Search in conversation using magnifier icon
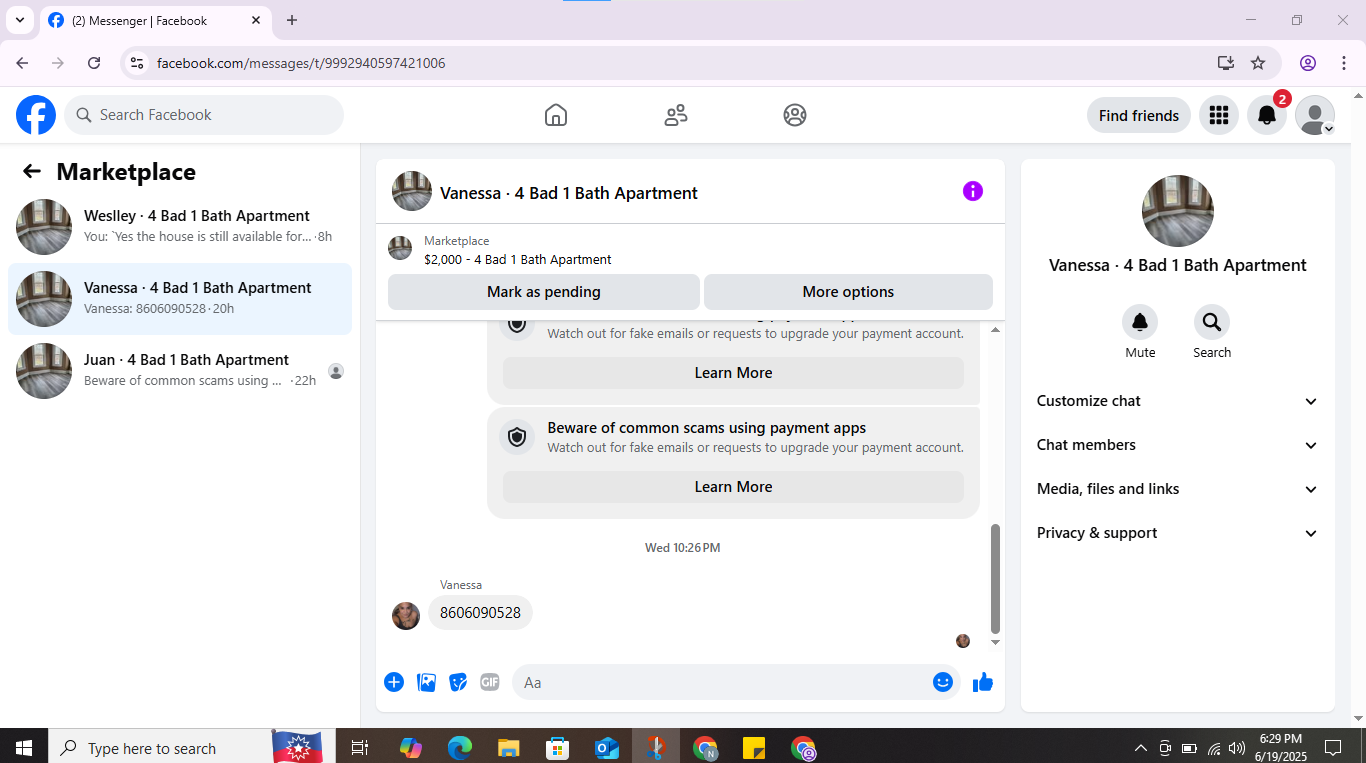Screen dimensions: 1366x763 pyautogui.click(x=1212, y=322)
